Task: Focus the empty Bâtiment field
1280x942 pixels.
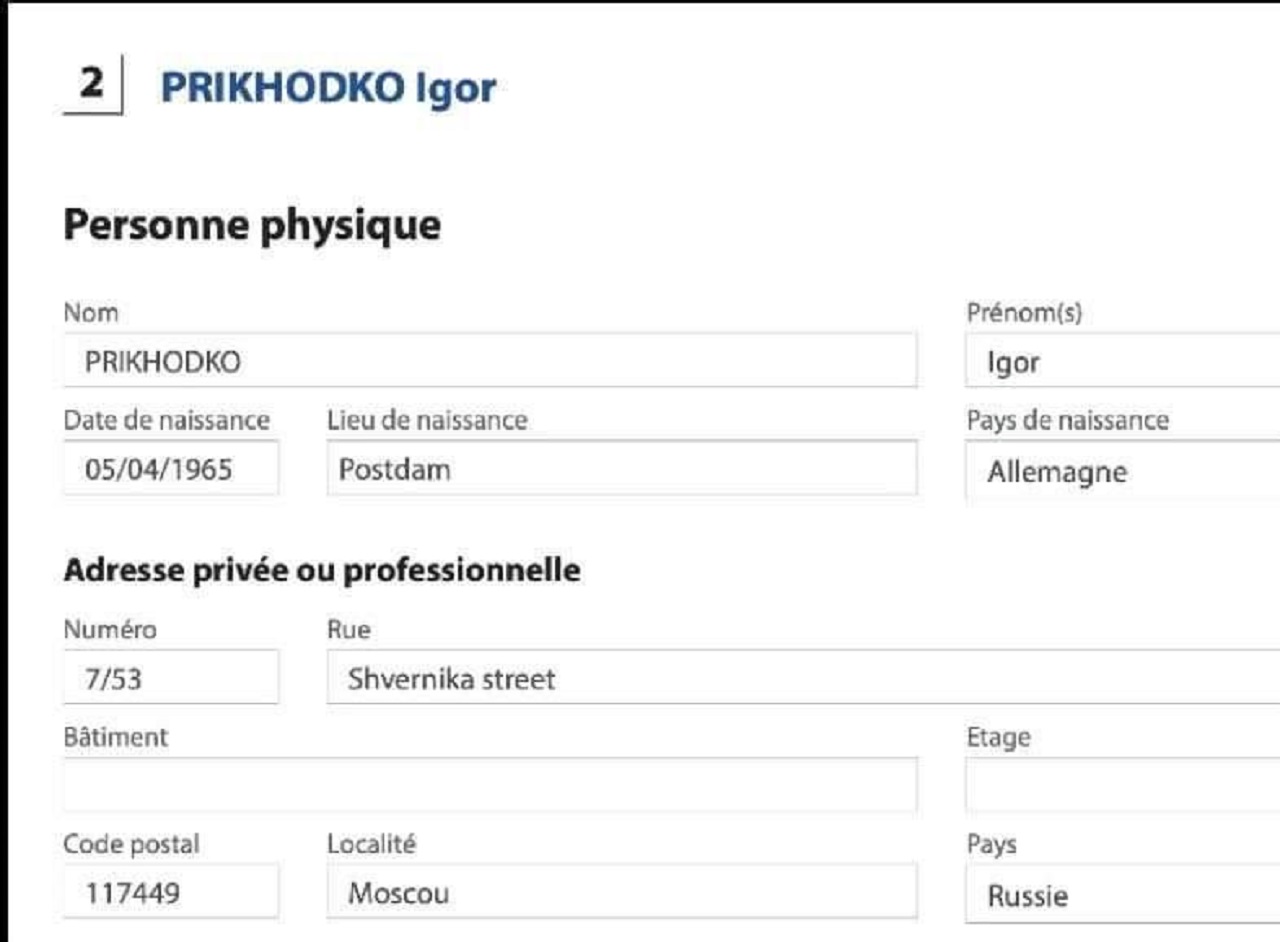Action: point(490,785)
